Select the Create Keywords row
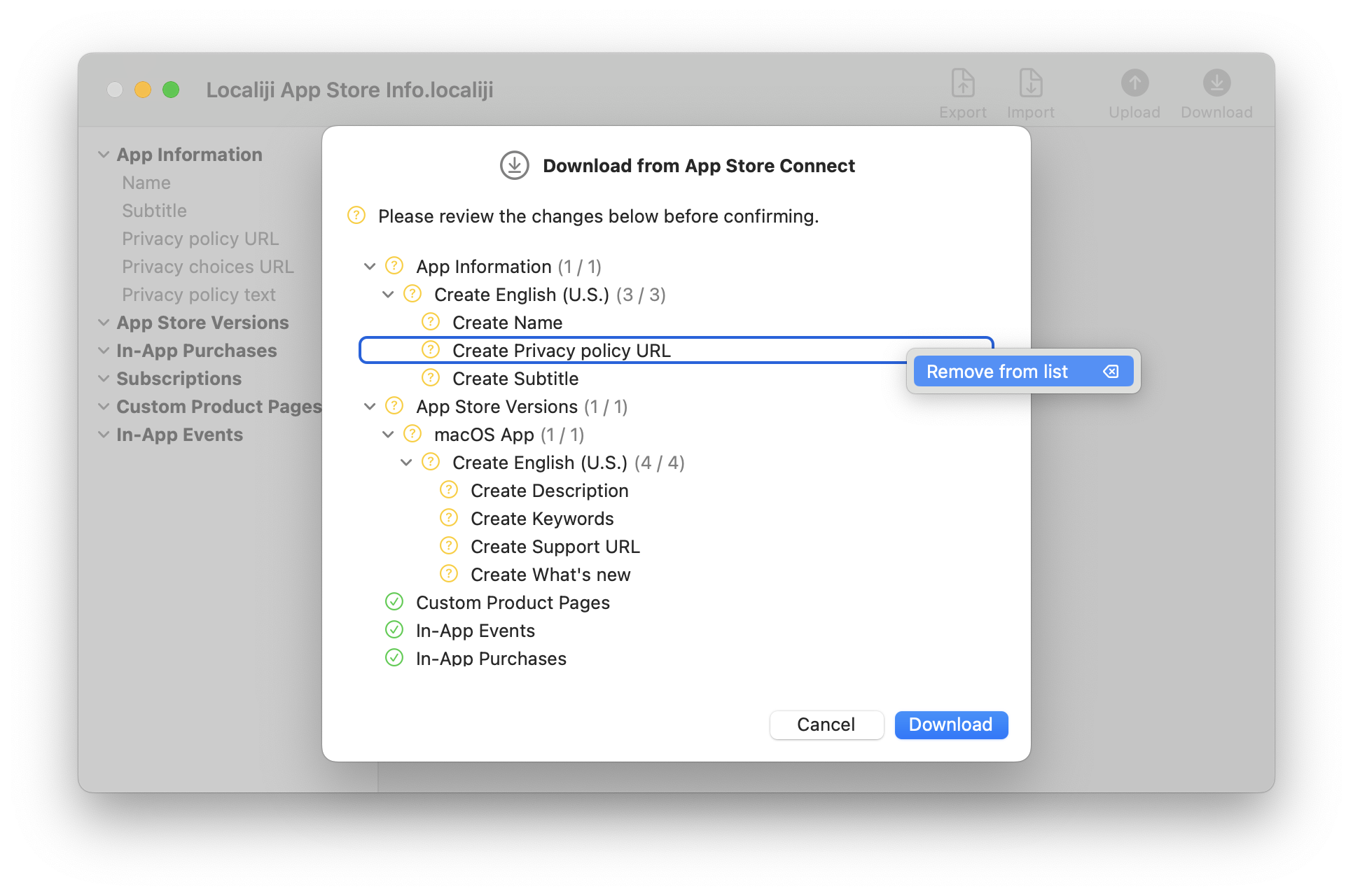This screenshot has height=896, width=1353. [x=676, y=518]
